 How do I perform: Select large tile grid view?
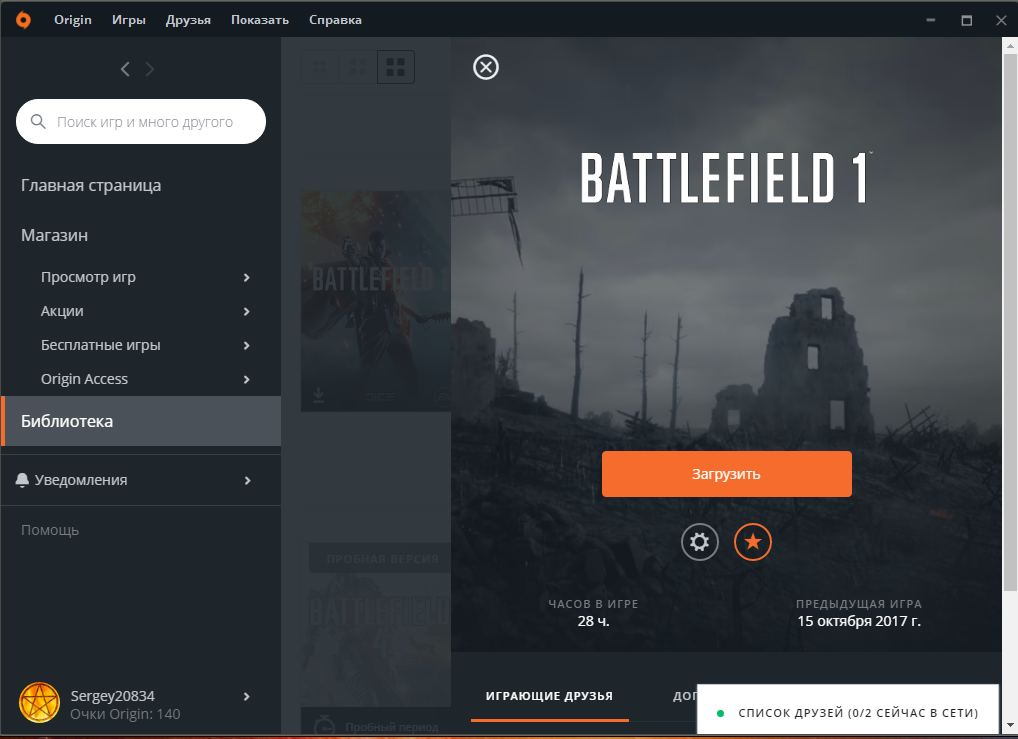395,67
